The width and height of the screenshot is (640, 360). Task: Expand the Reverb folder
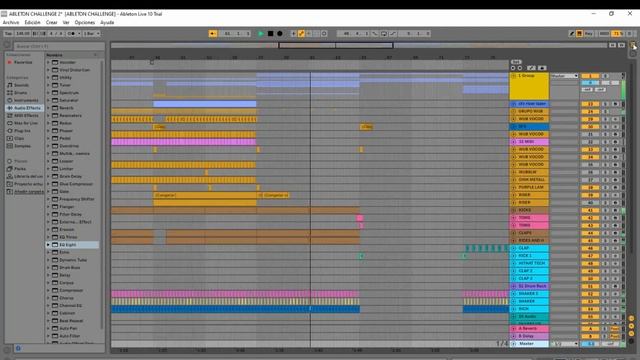coord(48,108)
